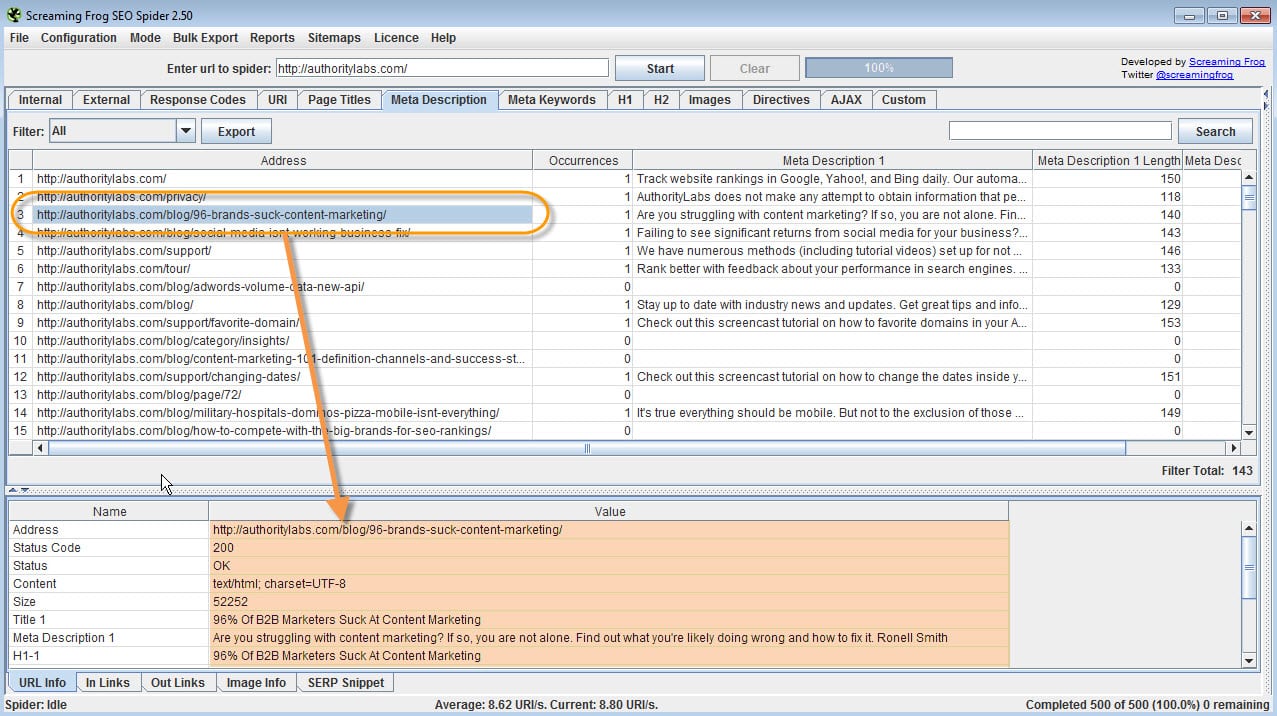Screen dimensions: 1277x716
Task: Click the down arrow of the results table scrollbar
Action: [x=1249, y=432]
